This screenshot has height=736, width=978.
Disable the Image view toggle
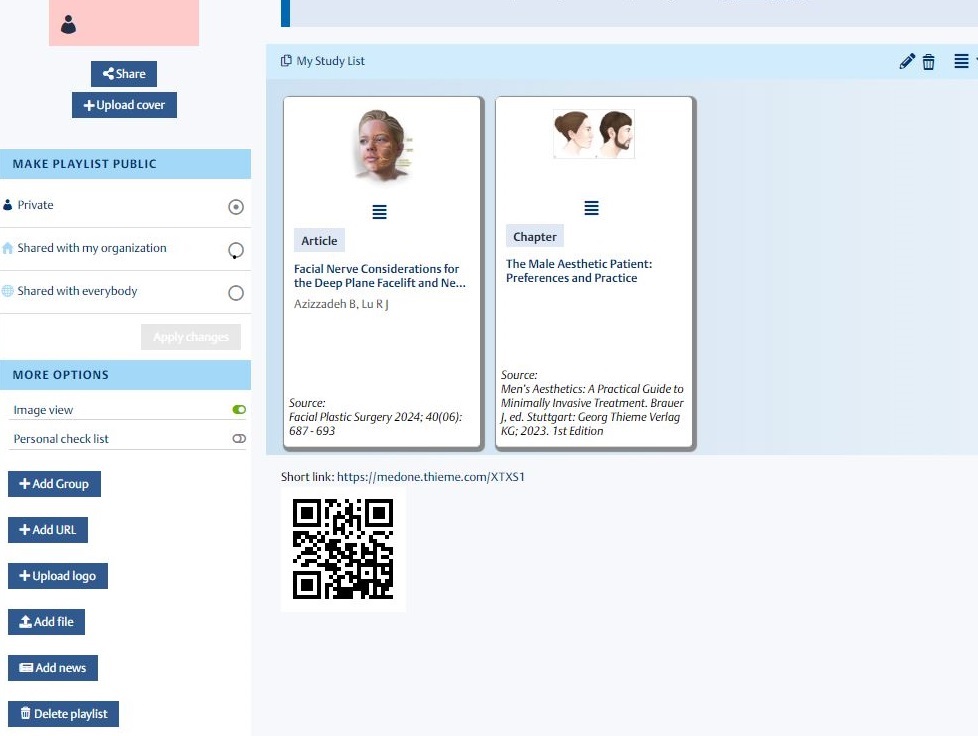239,410
